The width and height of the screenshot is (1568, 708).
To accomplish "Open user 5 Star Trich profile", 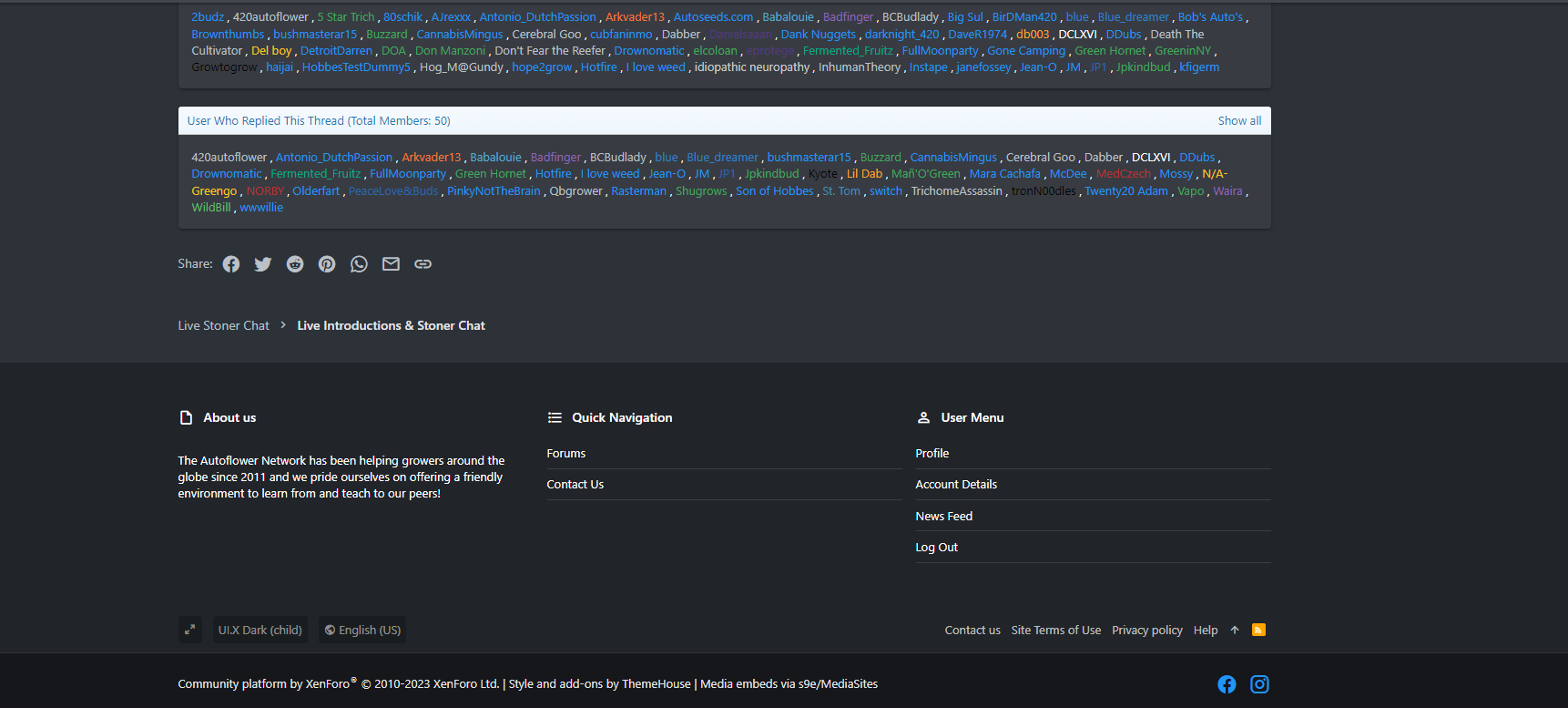I will tap(346, 16).
